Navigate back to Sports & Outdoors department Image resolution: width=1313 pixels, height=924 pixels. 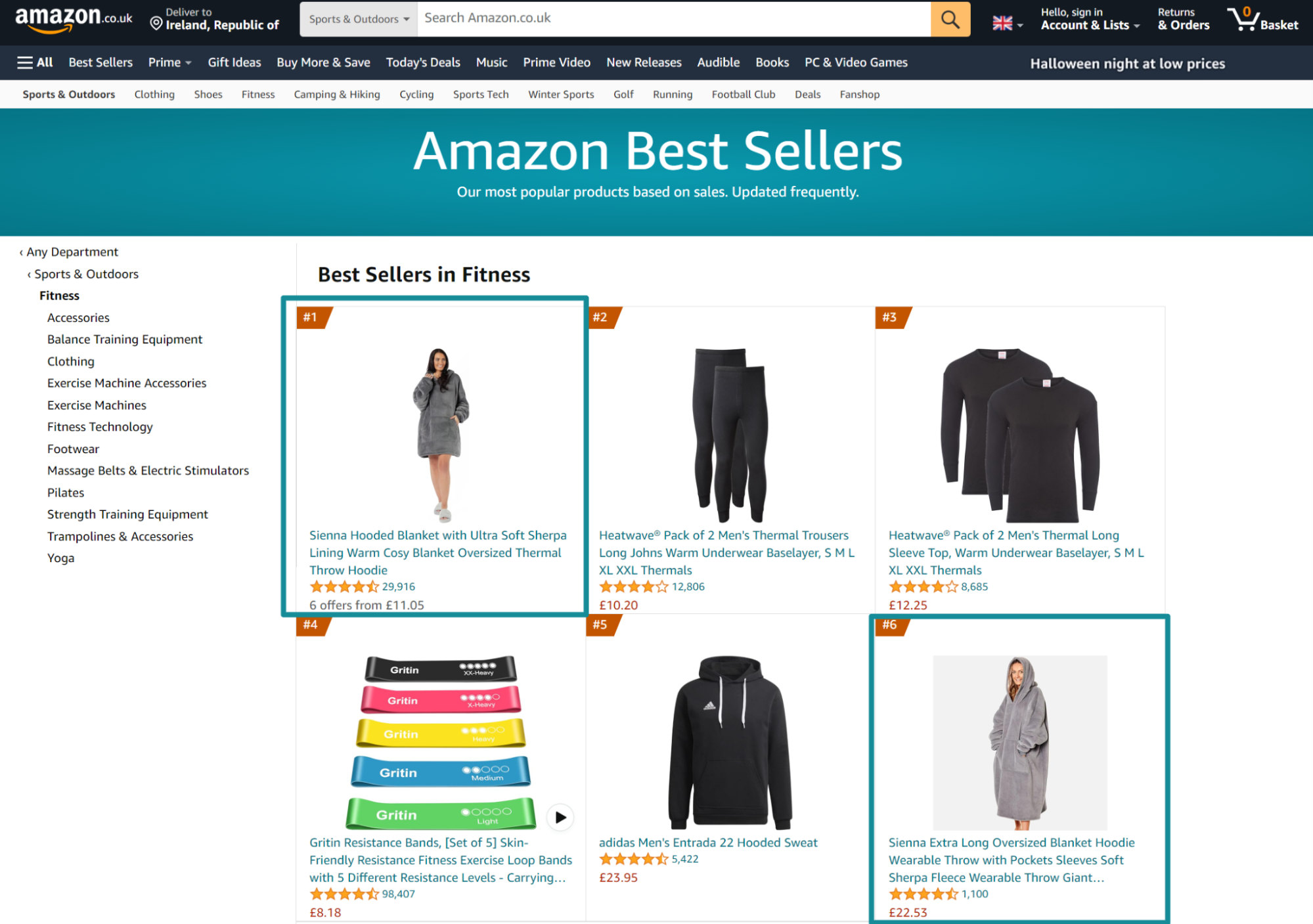86,274
